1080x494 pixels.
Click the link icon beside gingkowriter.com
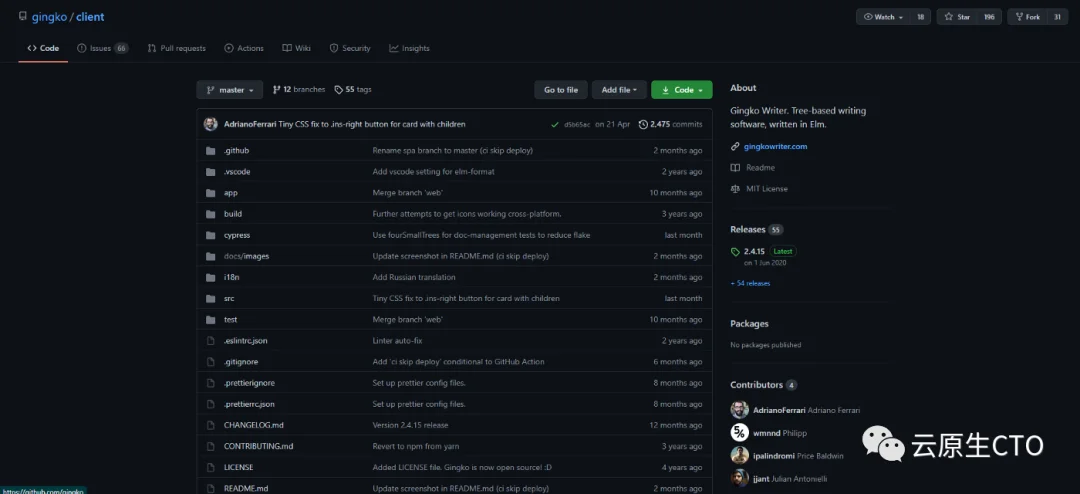(x=736, y=146)
